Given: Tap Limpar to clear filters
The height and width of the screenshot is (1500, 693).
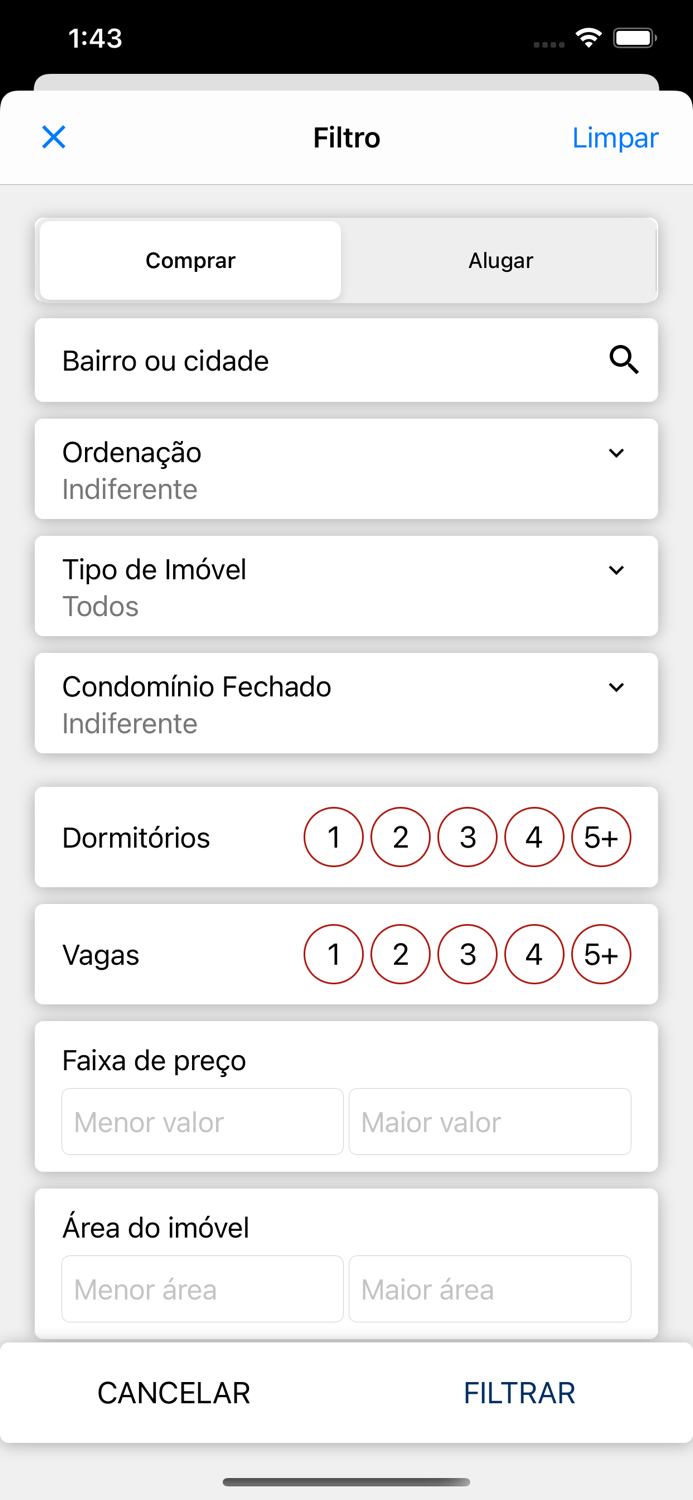Looking at the screenshot, I should 615,137.
